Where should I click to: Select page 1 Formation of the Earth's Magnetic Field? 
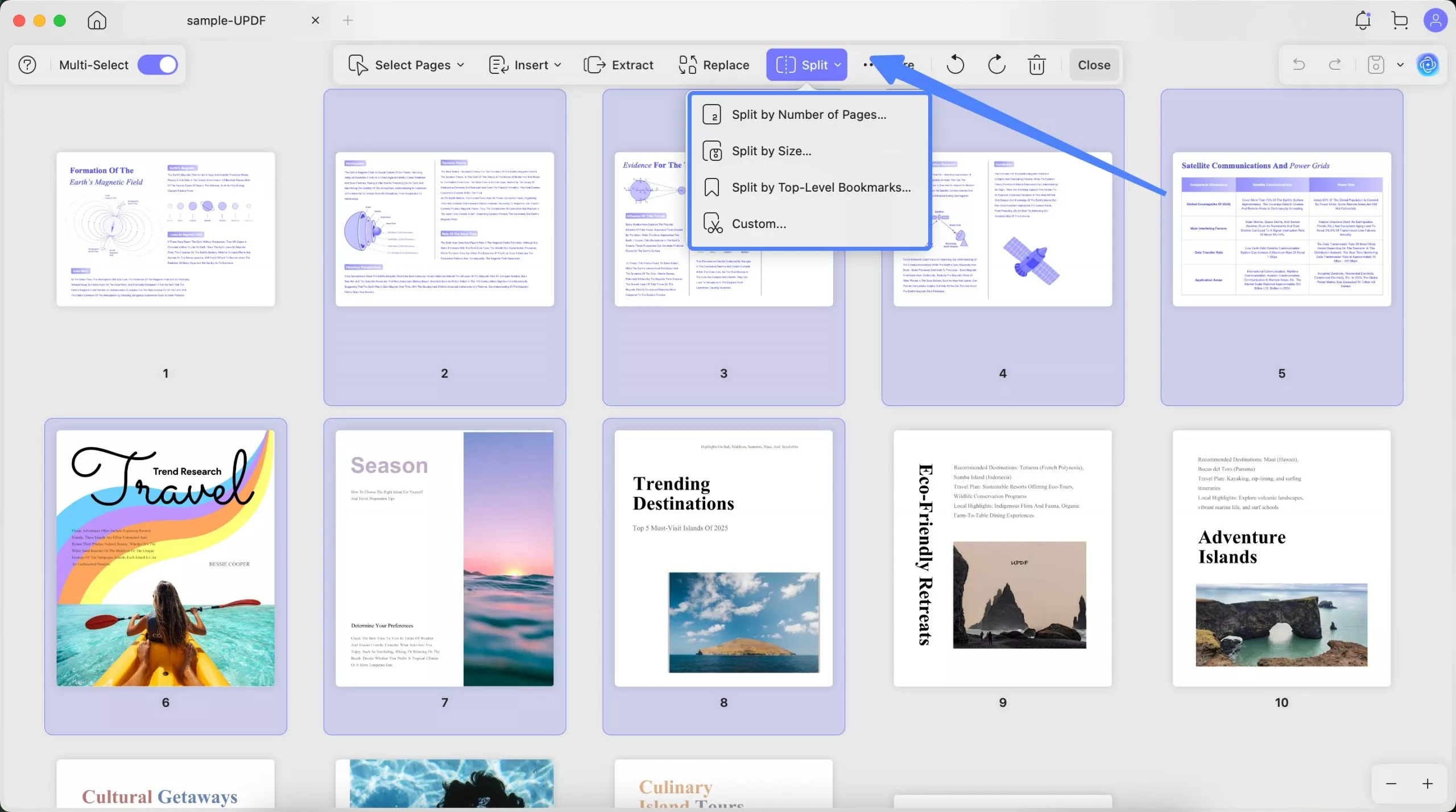point(166,229)
